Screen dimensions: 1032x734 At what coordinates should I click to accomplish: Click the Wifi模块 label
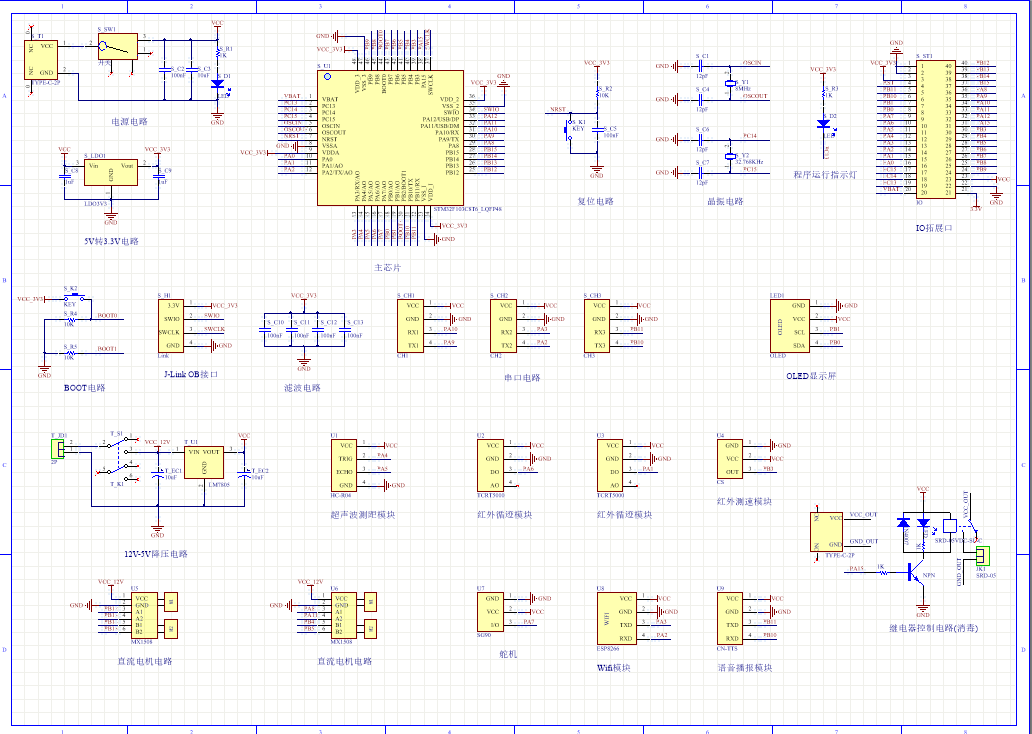613,668
